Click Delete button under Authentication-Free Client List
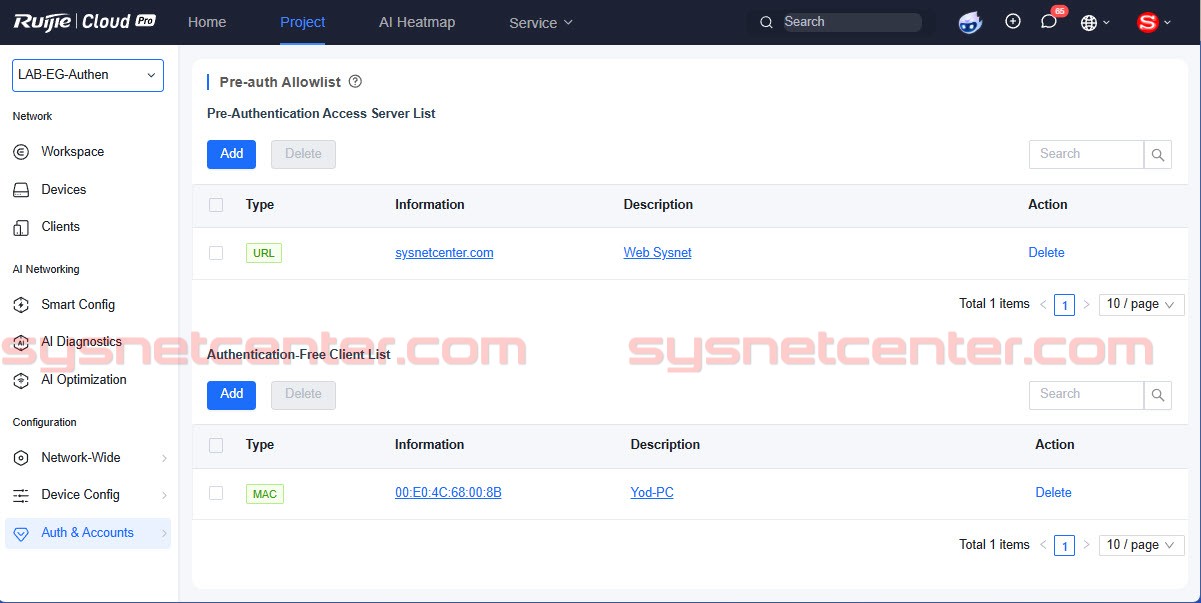The height and width of the screenshot is (603, 1201). tap(303, 394)
